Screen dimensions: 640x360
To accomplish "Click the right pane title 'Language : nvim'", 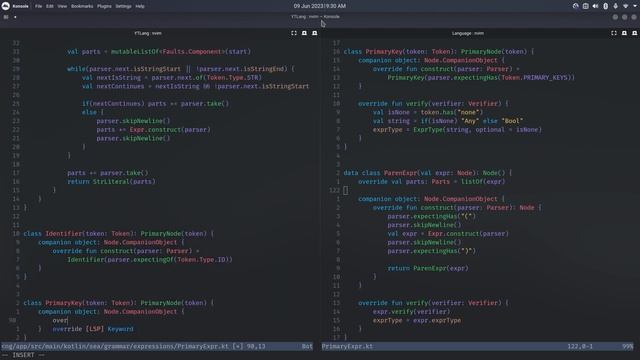I will click(468, 33).
